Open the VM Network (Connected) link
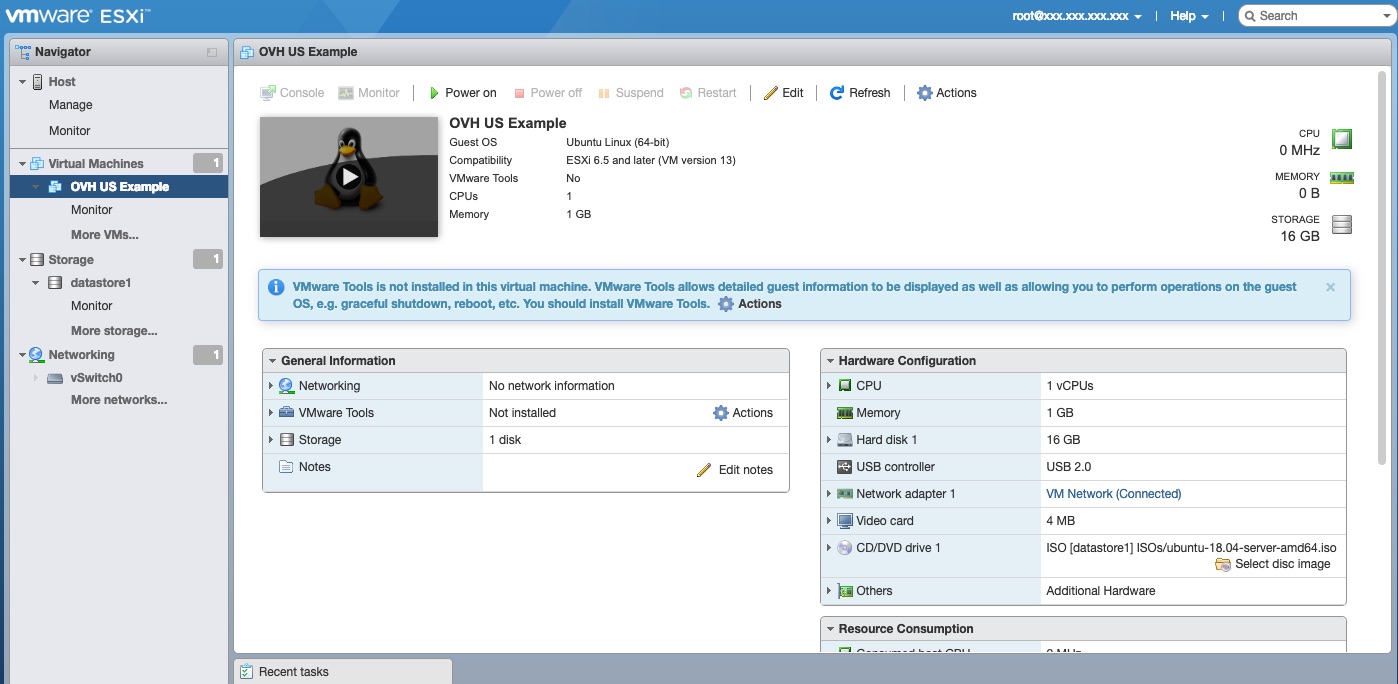Screen dimensions: 1398x684 (x=1113, y=494)
